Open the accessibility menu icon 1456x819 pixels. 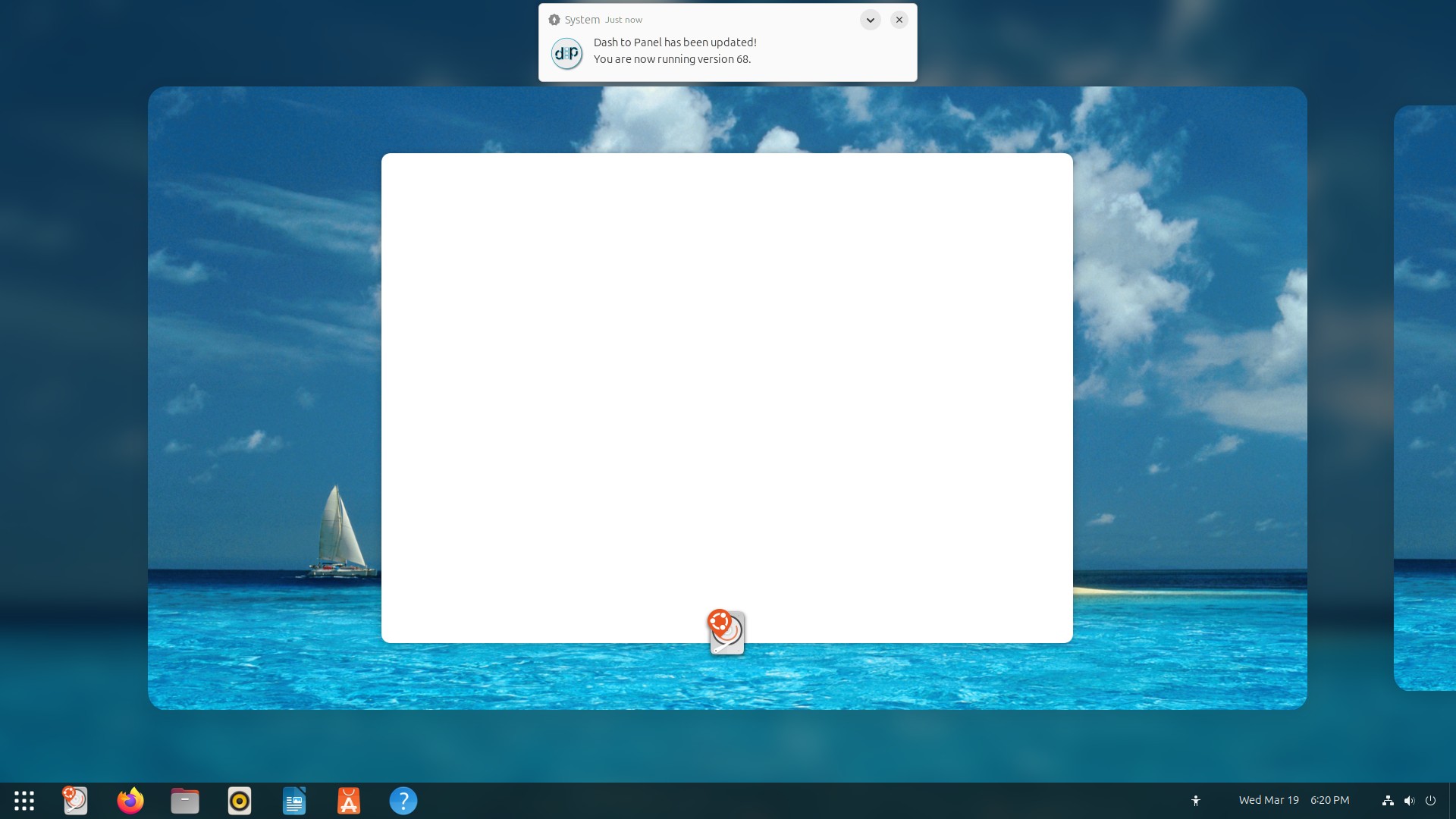pyautogui.click(x=1196, y=800)
